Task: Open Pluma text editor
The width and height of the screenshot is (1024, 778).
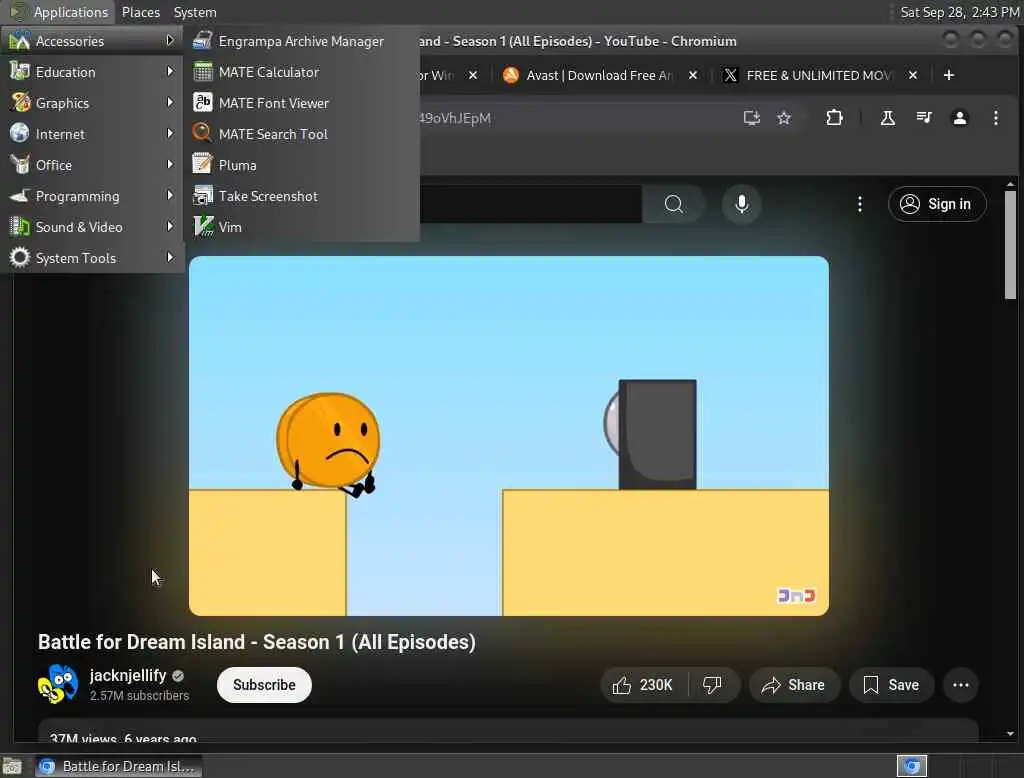Action: (x=301, y=165)
